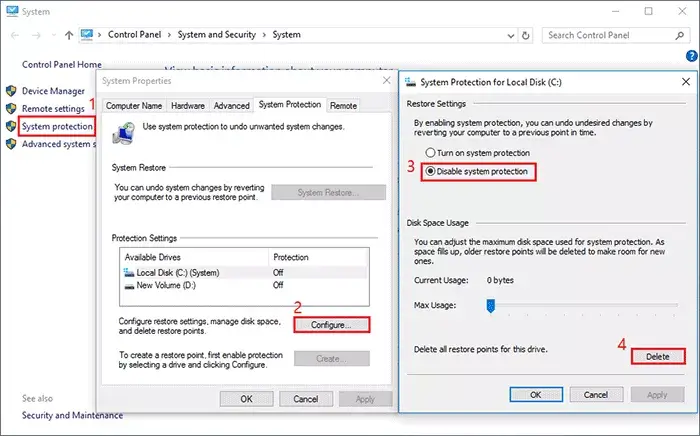The height and width of the screenshot is (436, 700).
Task: Select System Protection tab
Action: [290, 104]
